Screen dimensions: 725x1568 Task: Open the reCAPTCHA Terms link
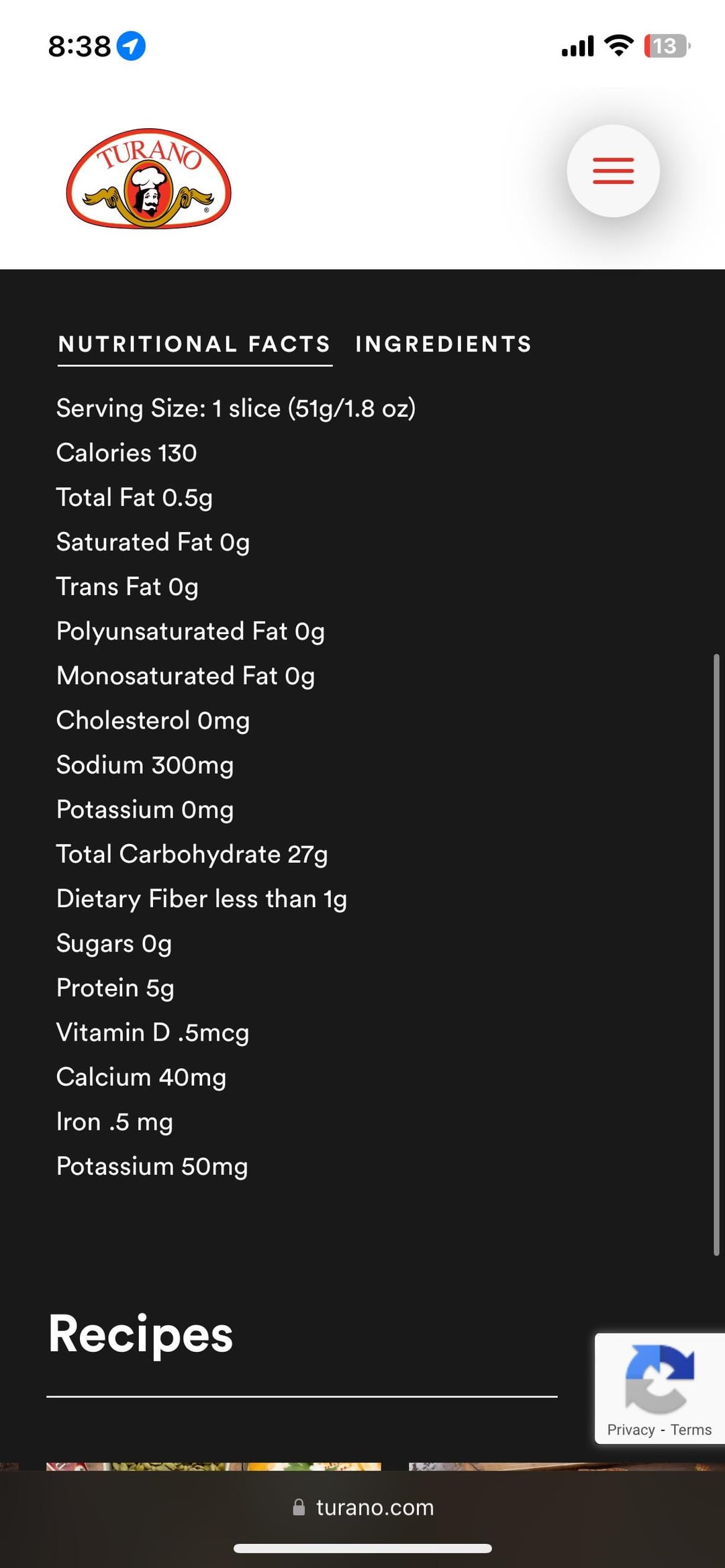(x=691, y=1430)
